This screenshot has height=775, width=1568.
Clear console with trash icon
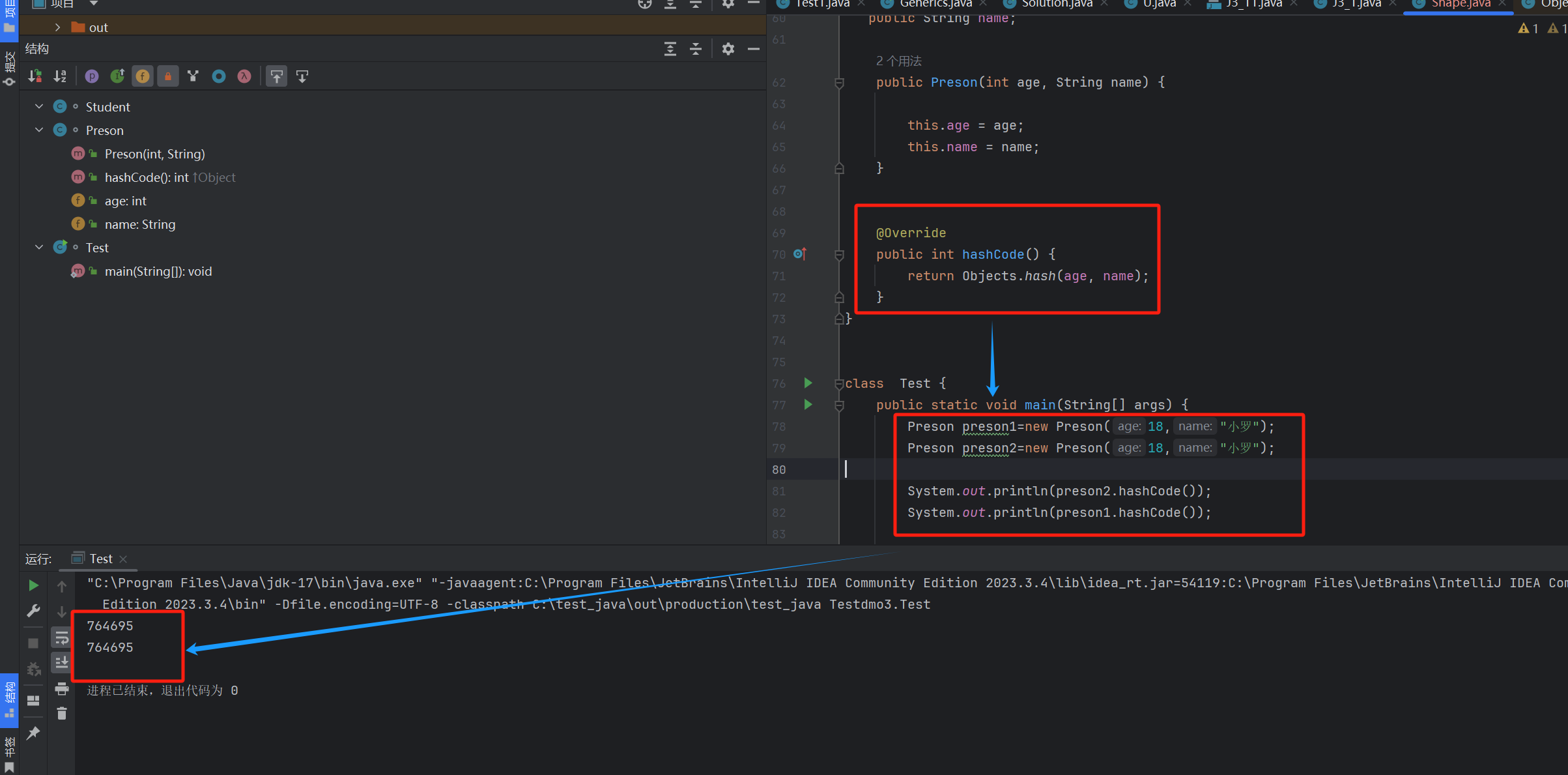pos(62,714)
